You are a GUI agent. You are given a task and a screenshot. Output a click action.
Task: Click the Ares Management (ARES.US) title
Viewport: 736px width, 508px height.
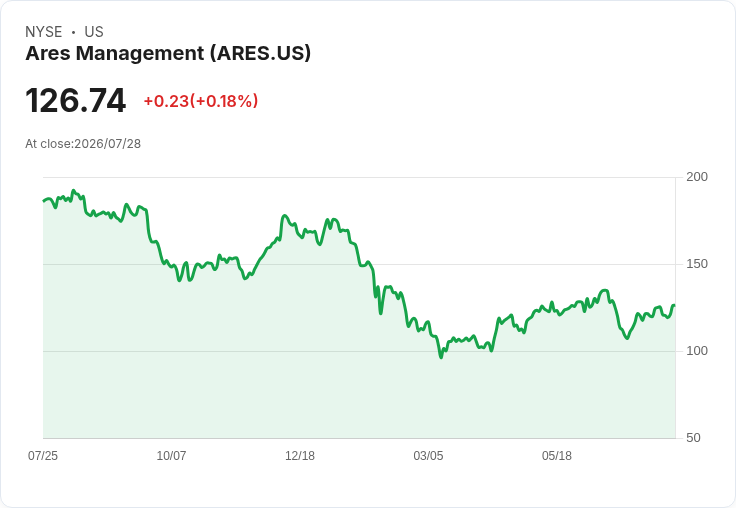(x=168, y=53)
